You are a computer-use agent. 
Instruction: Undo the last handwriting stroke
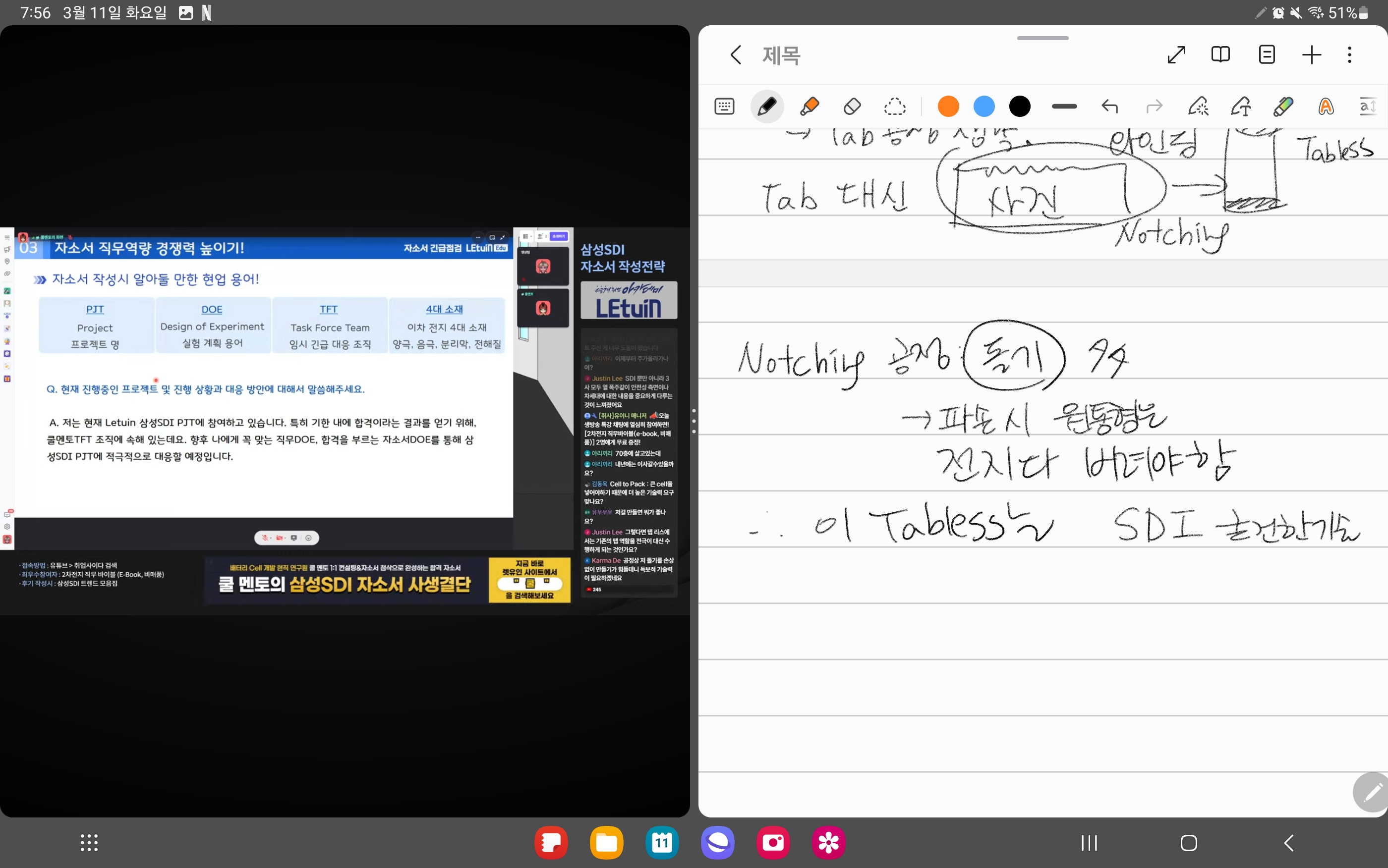[x=1109, y=107]
